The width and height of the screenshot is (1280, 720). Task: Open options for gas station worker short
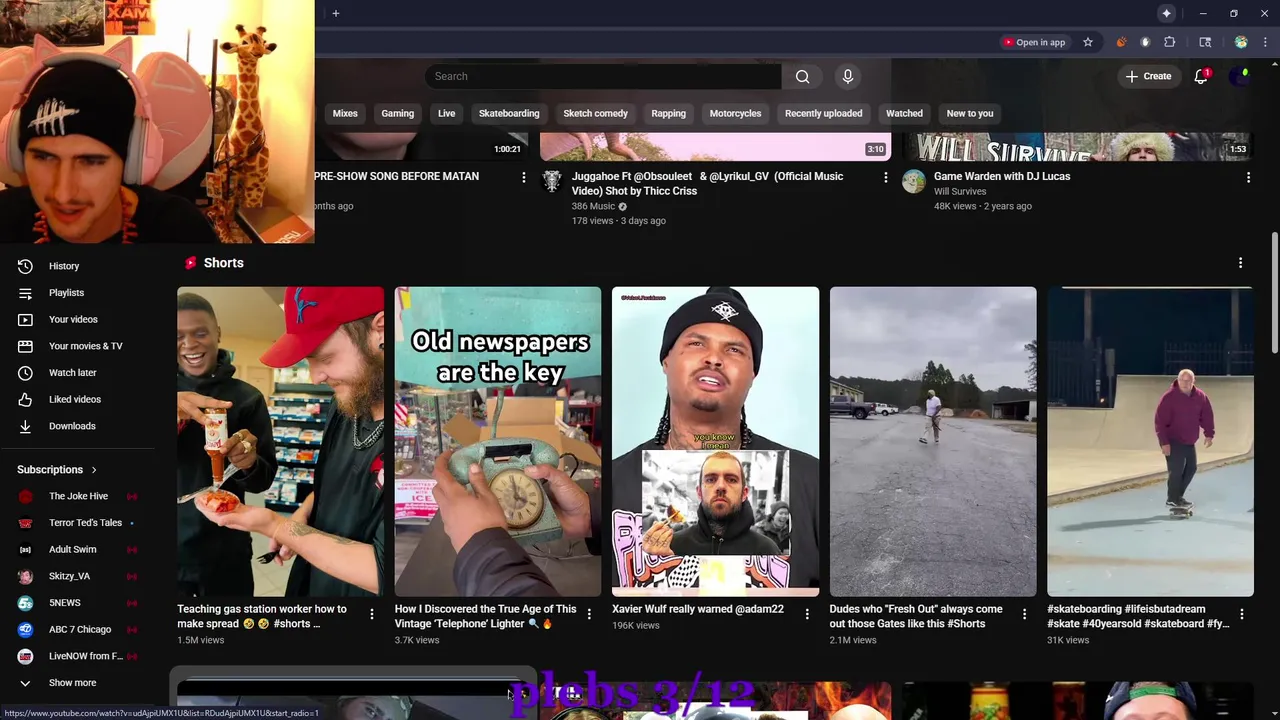point(371,614)
